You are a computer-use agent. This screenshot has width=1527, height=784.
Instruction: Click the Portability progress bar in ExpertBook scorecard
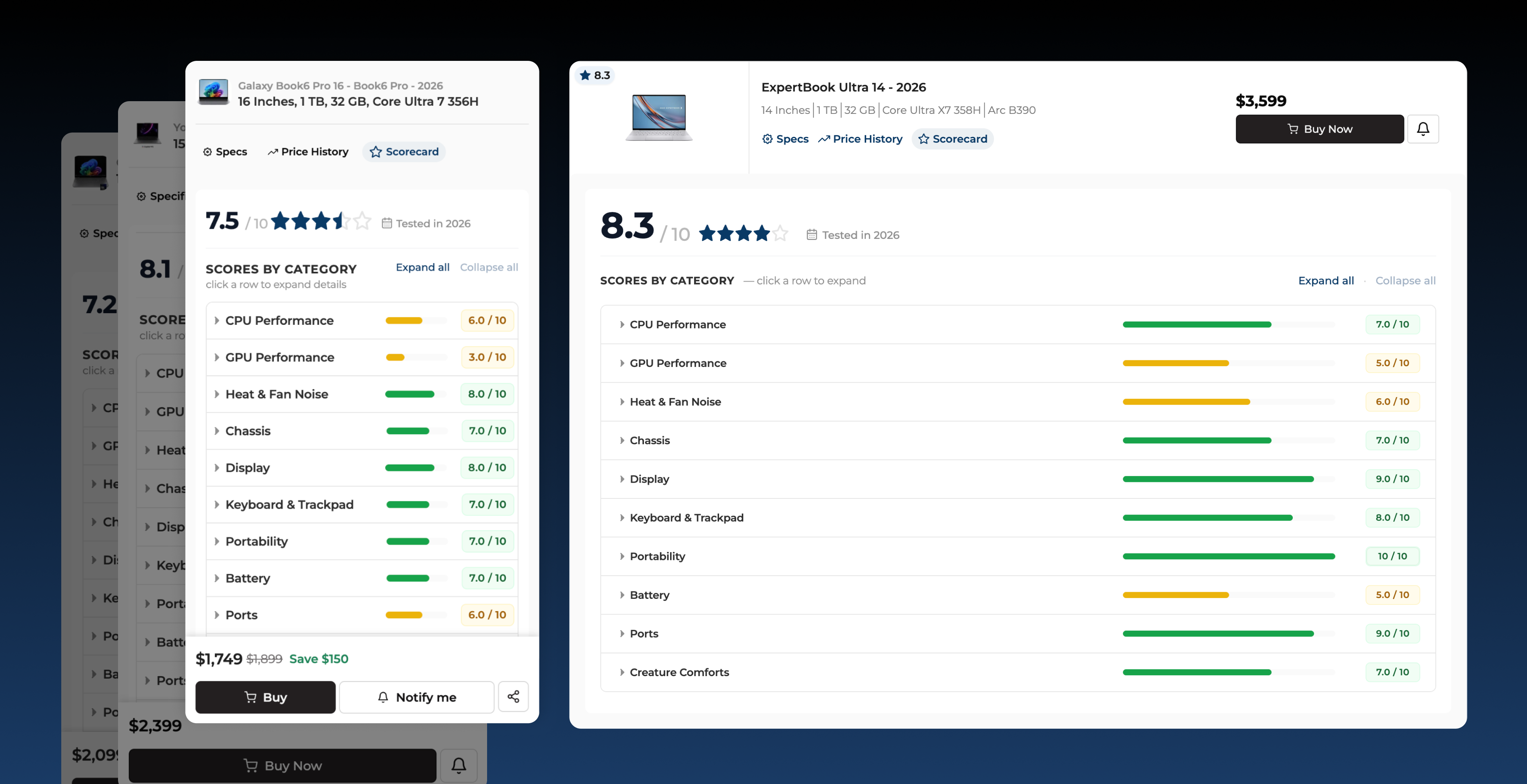point(1228,556)
